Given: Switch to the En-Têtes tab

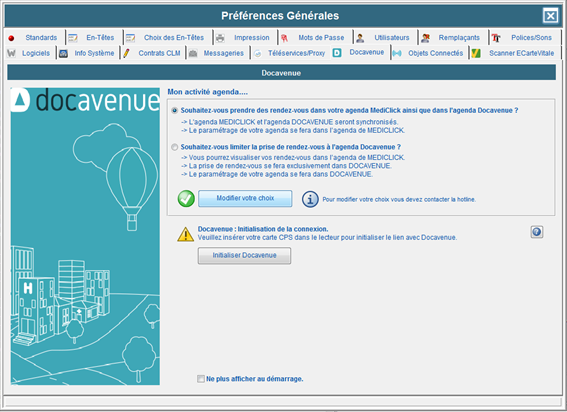Looking at the screenshot, I should point(100,38).
